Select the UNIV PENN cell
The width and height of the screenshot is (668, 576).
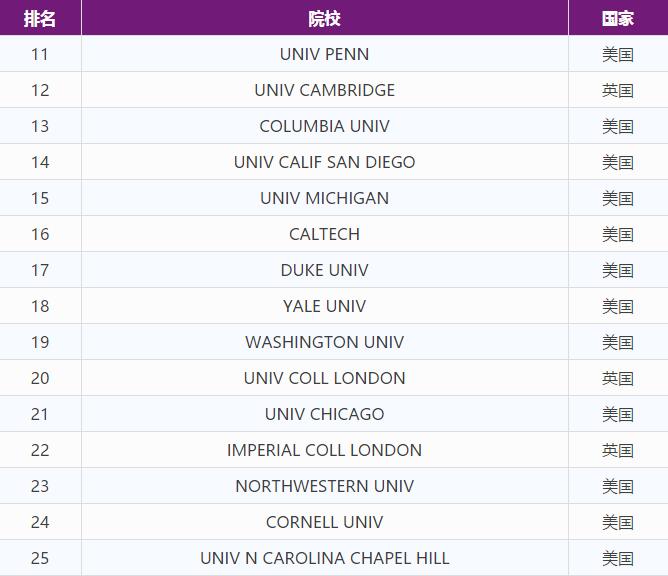coord(324,54)
